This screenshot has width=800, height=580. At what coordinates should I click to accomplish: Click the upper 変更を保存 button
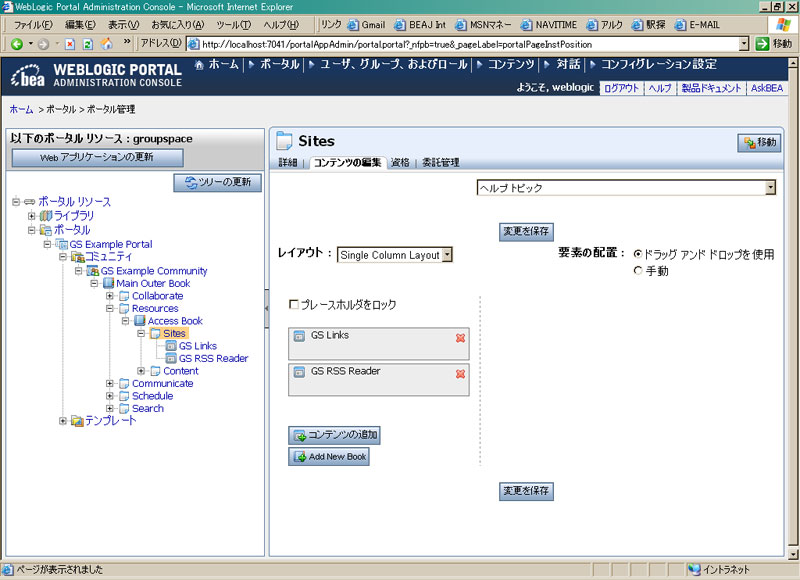pyautogui.click(x=526, y=232)
